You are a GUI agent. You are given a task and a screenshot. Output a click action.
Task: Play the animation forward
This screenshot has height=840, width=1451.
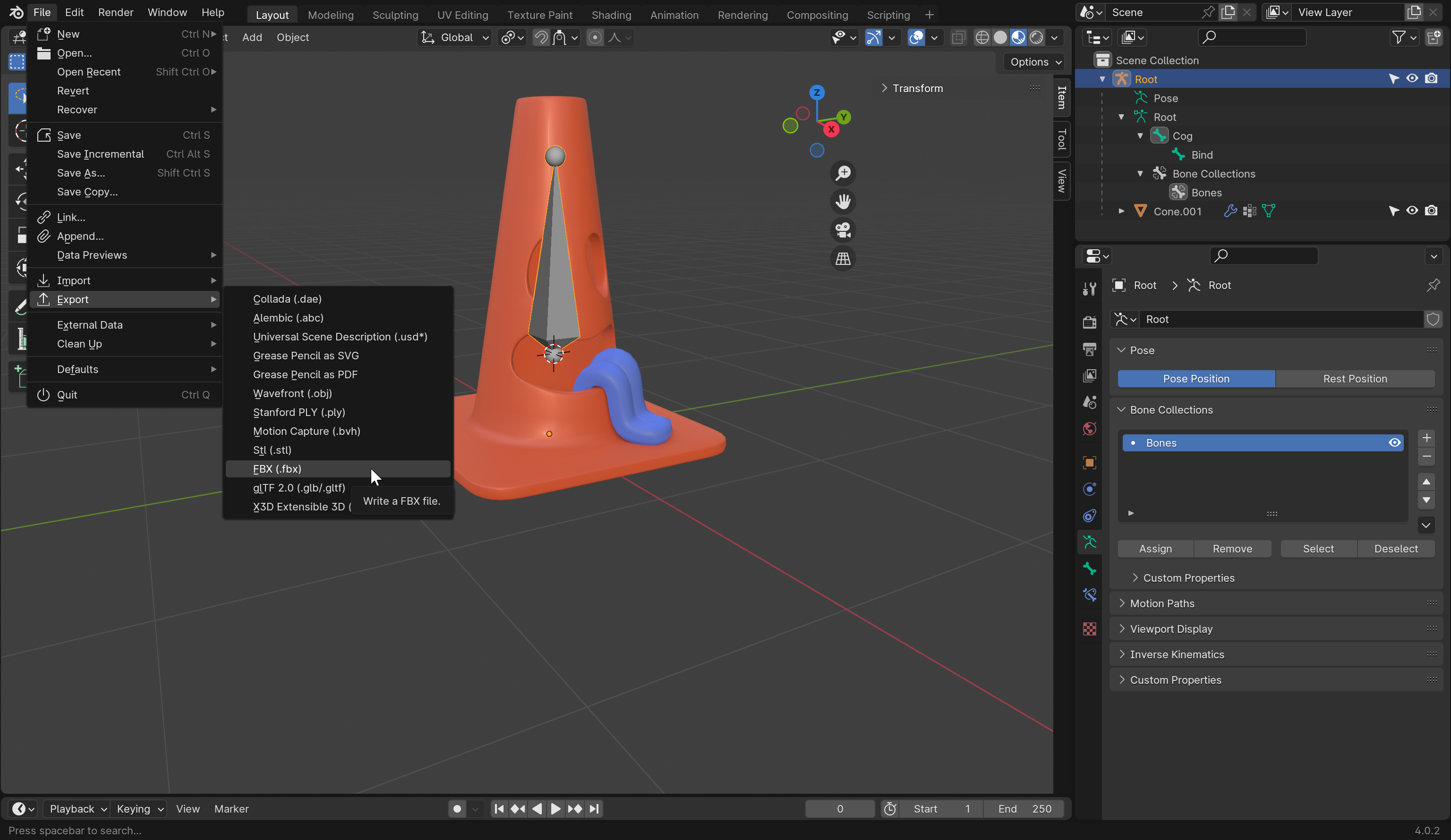click(x=555, y=809)
